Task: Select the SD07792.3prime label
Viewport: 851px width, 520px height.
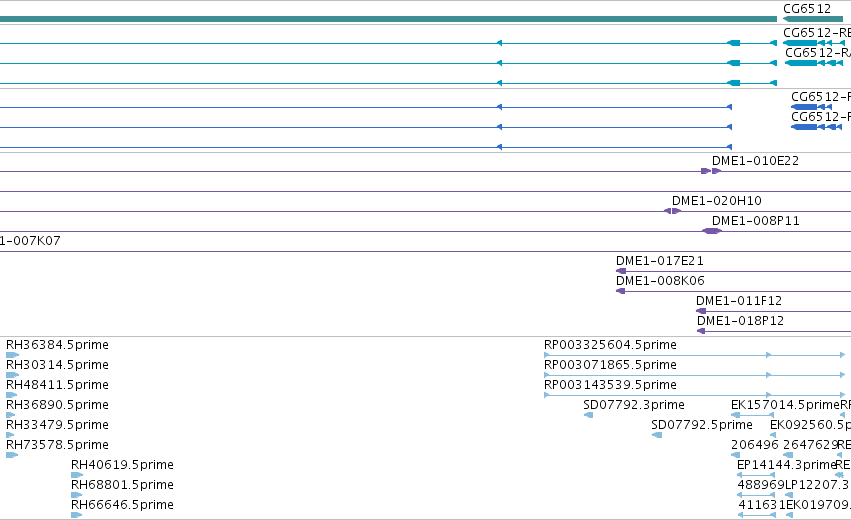Action: click(633, 405)
